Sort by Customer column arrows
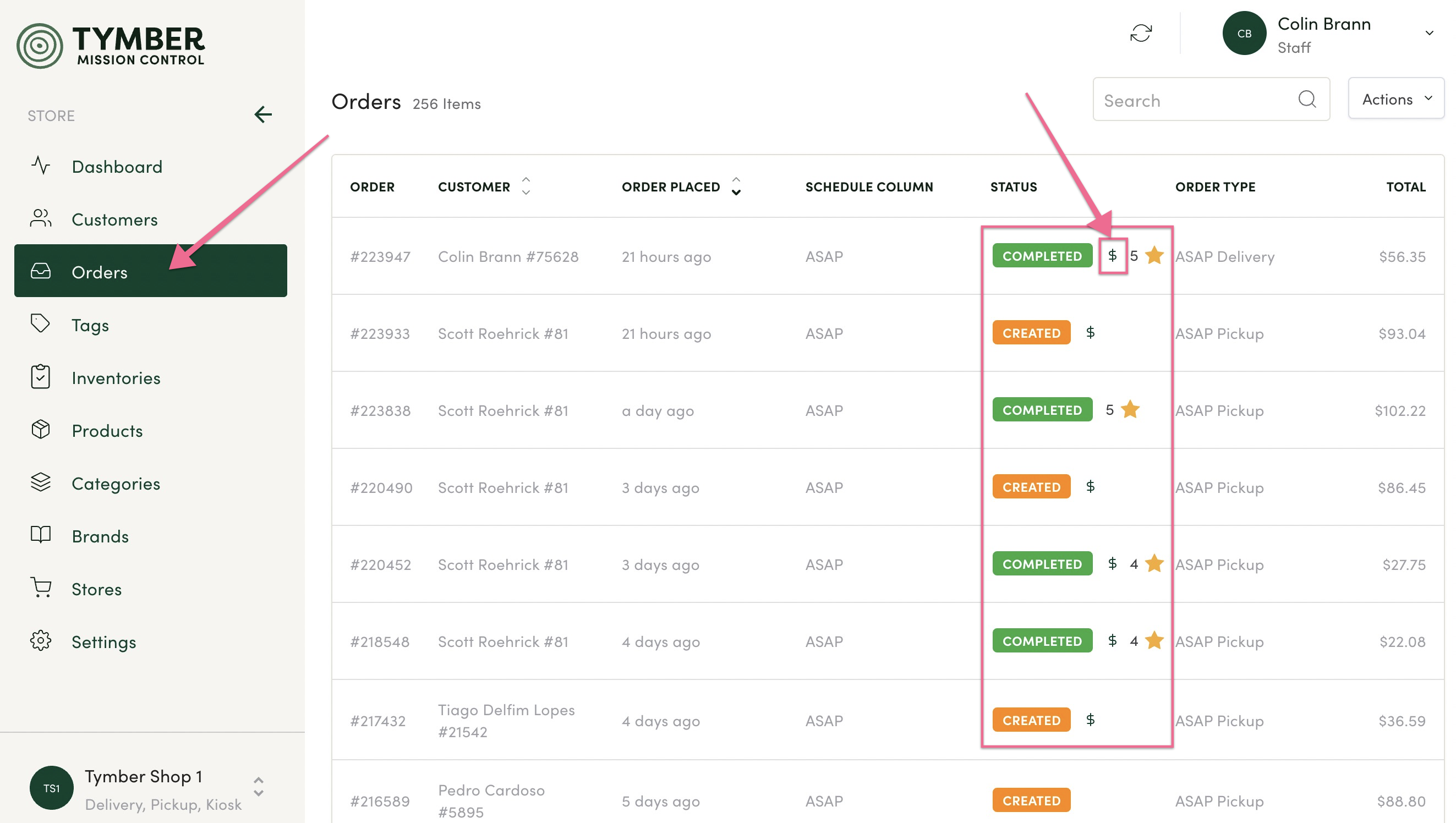1456x823 pixels. (526, 186)
